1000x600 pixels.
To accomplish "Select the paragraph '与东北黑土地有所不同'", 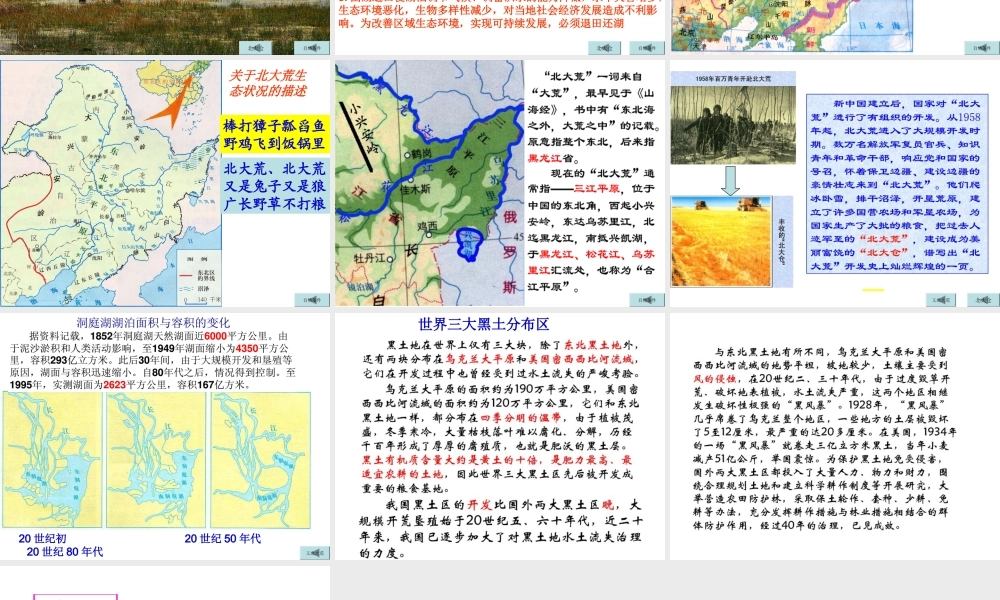I will click(825, 439).
